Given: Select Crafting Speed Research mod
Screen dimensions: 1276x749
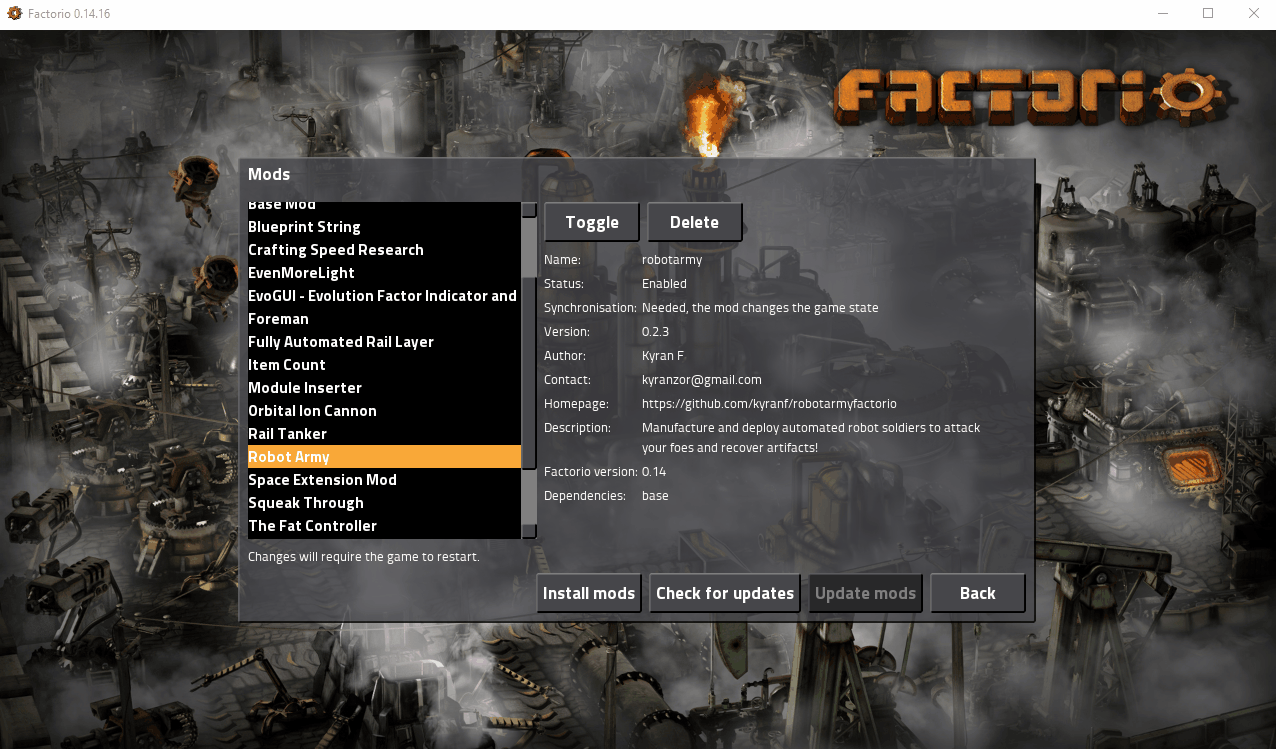Looking at the screenshot, I should 336,250.
